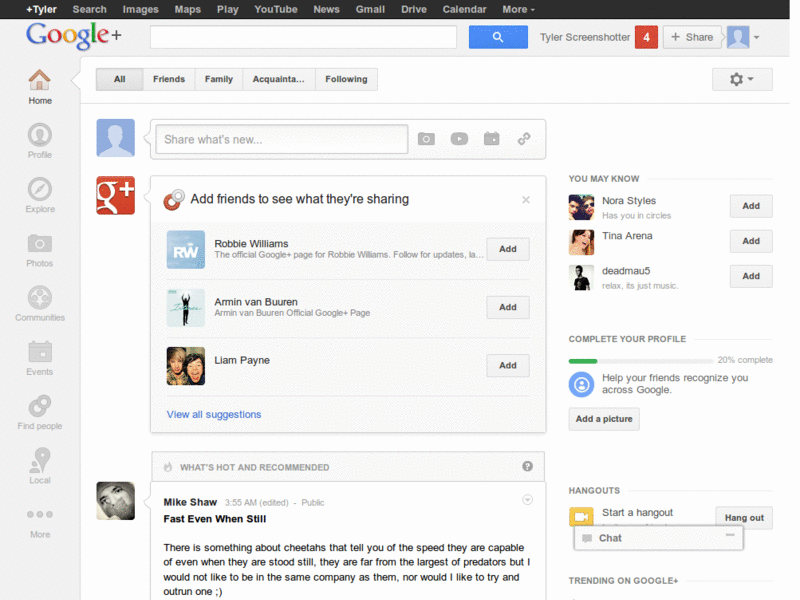Screen dimensions: 800x600
Task: Open Nora Styles profile picture
Action: (581, 207)
